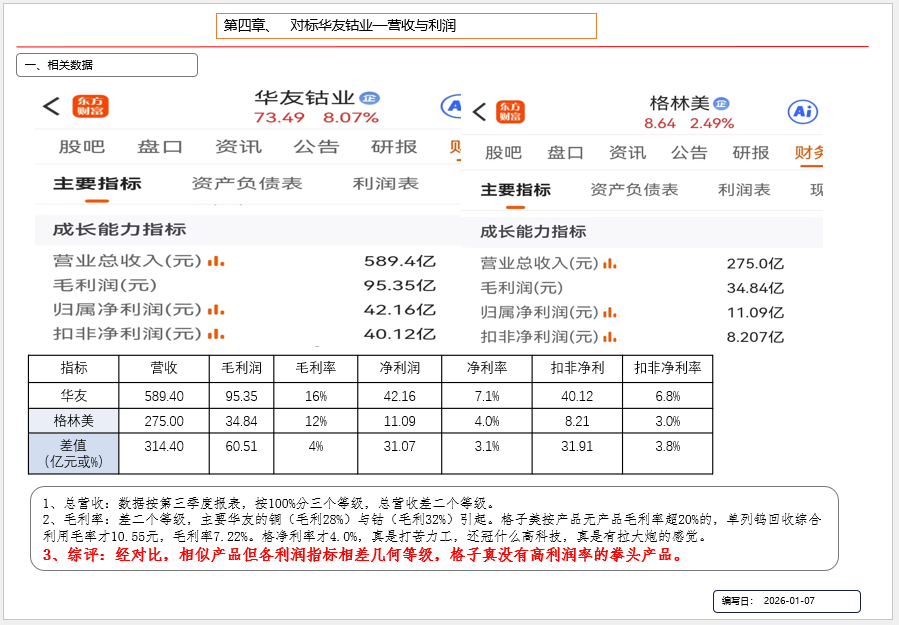Select the 指标 header cell in table
The height and width of the screenshot is (625, 899).
coord(74,369)
